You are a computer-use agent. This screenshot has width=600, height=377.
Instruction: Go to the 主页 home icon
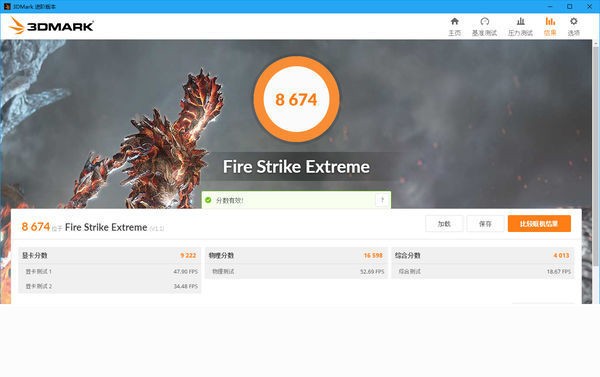pyautogui.click(x=455, y=21)
